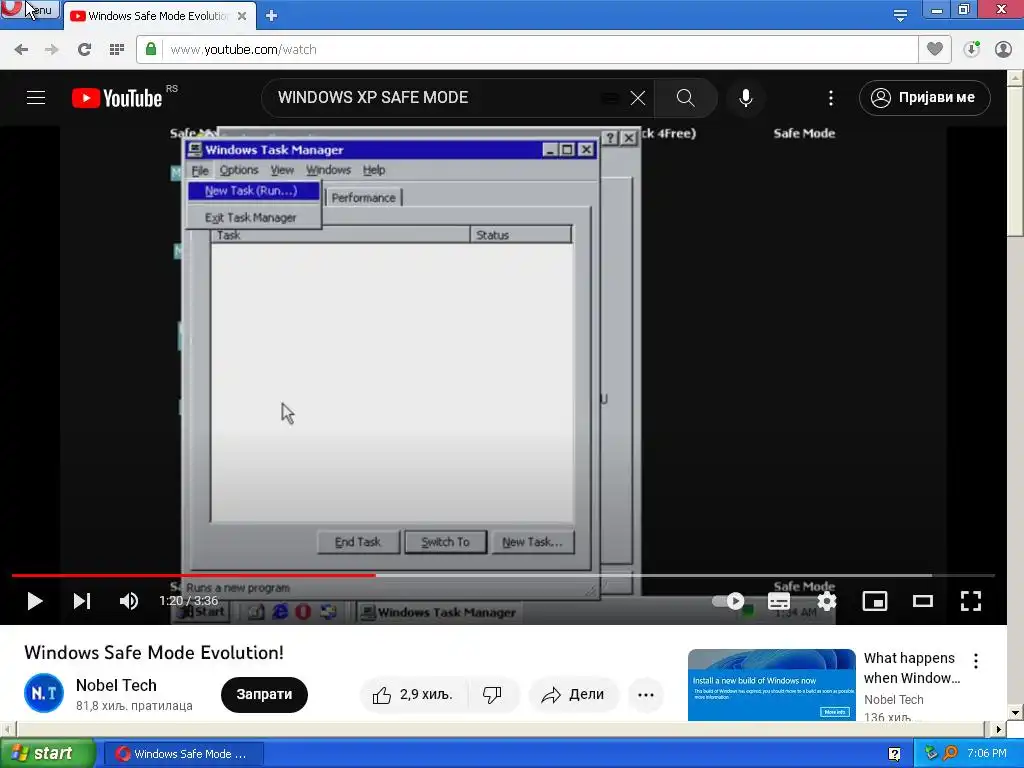Open a new browser tab
This screenshot has height=768, width=1024.
(x=272, y=16)
